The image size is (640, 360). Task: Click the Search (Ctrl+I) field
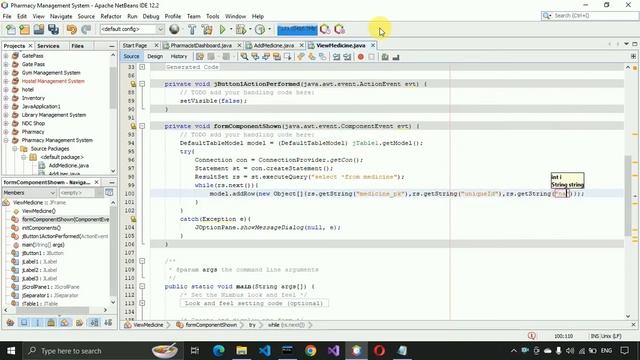[x=590, y=16]
